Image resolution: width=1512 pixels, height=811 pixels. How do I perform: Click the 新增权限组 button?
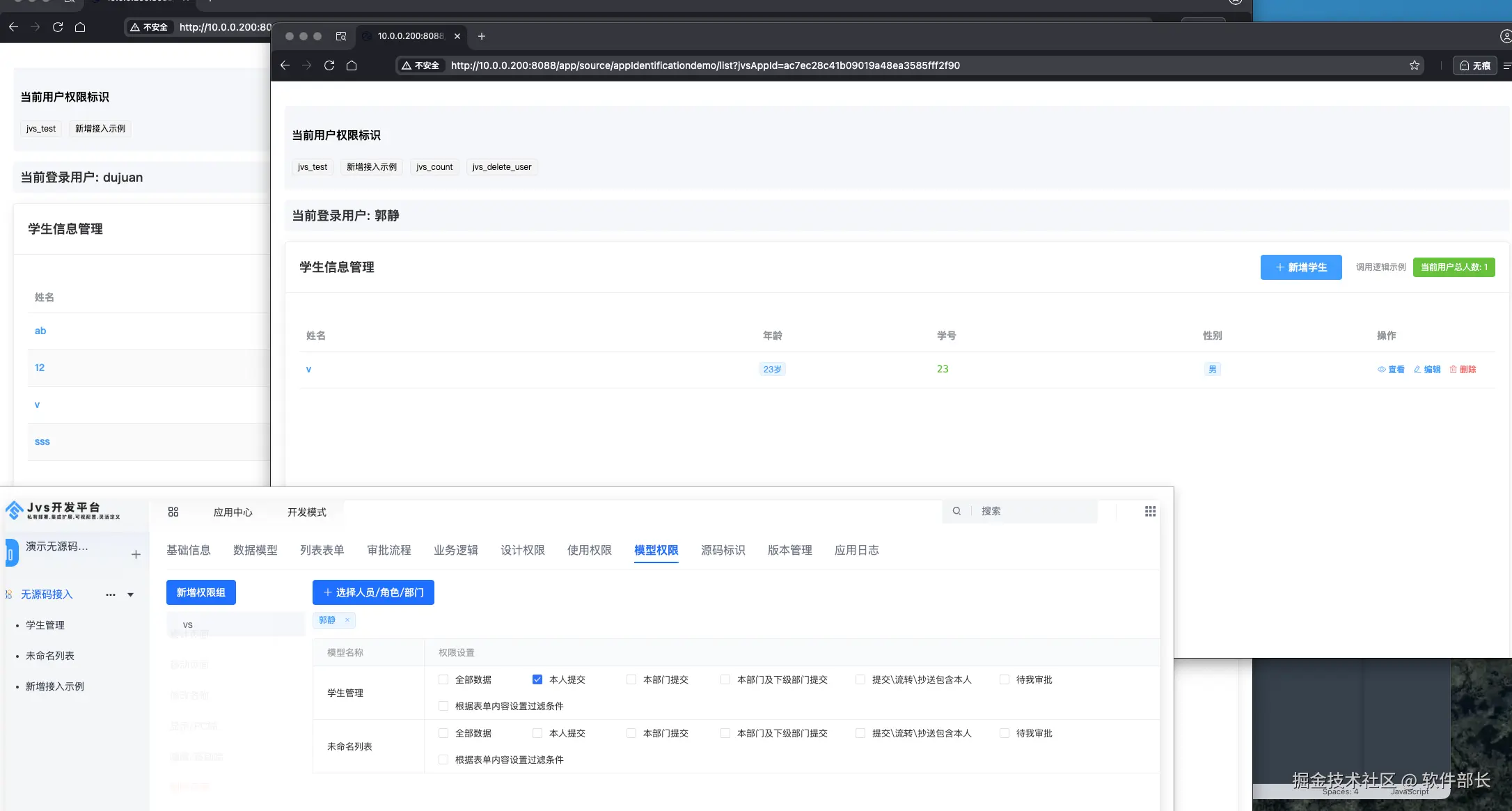200,592
